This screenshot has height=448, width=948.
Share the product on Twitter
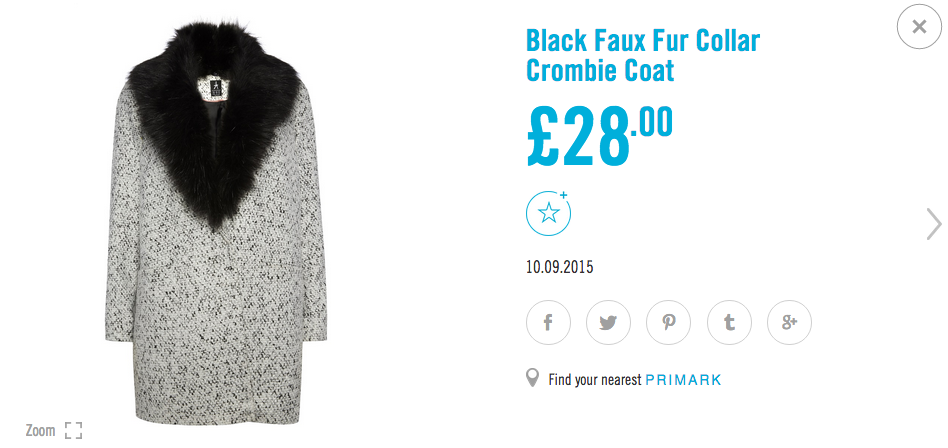tap(608, 323)
